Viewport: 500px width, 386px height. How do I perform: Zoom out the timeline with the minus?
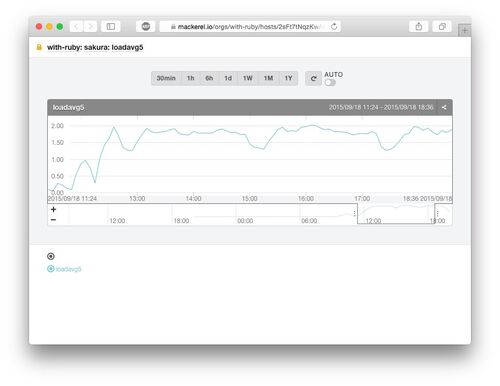(x=53, y=220)
